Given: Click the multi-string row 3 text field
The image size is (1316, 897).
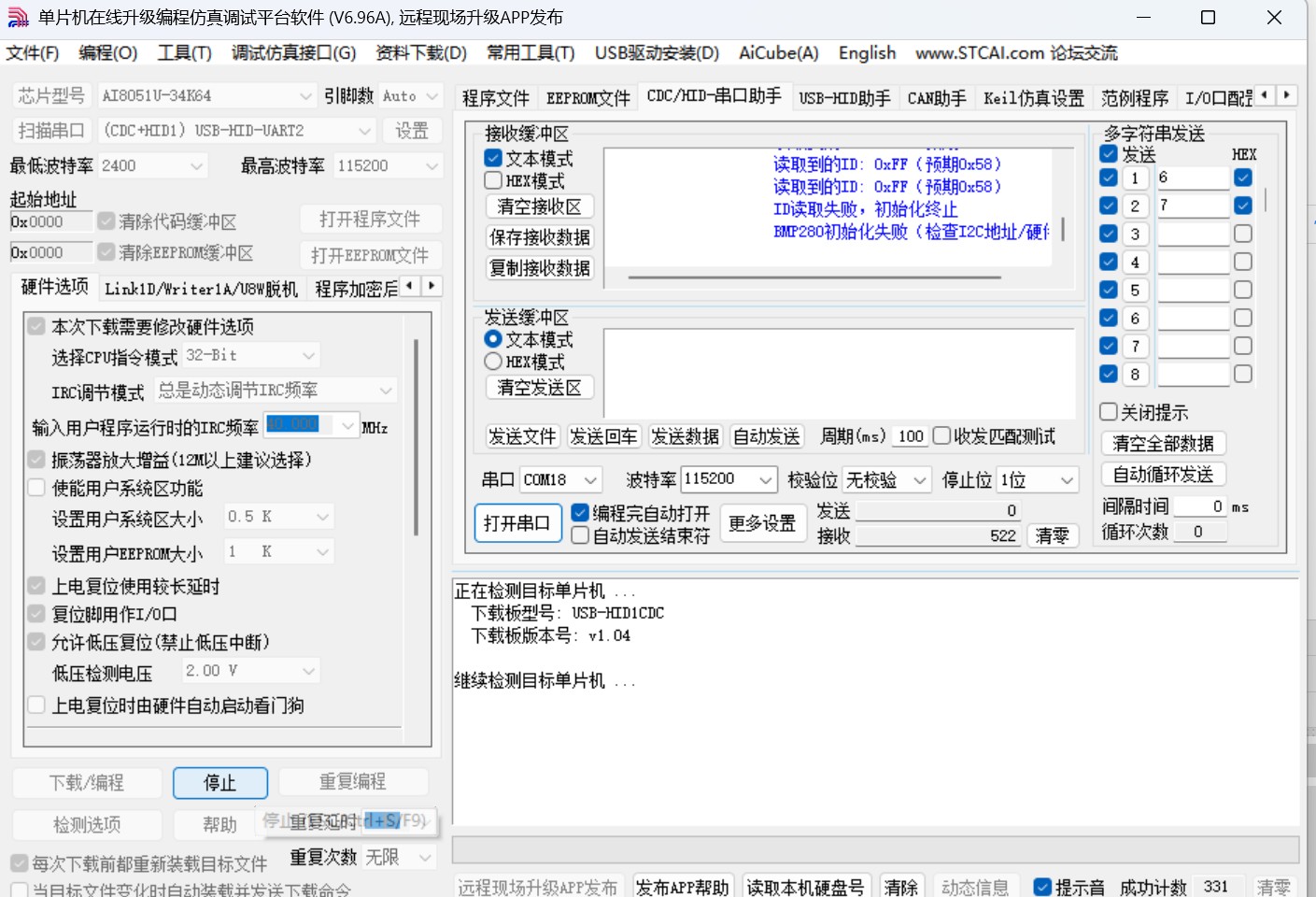Looking at the screenshot, I should click(1193, 234).
